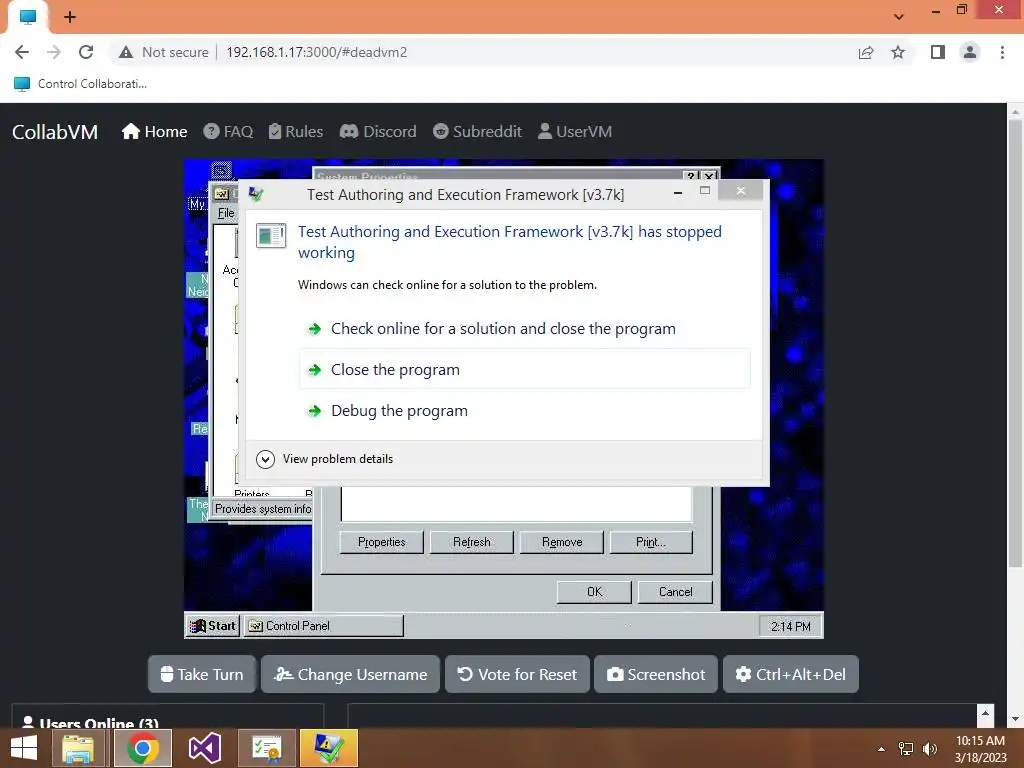This screenshot has width=1024, height=768.
Task: Reload the page with refresh icon
Action: 86,52
